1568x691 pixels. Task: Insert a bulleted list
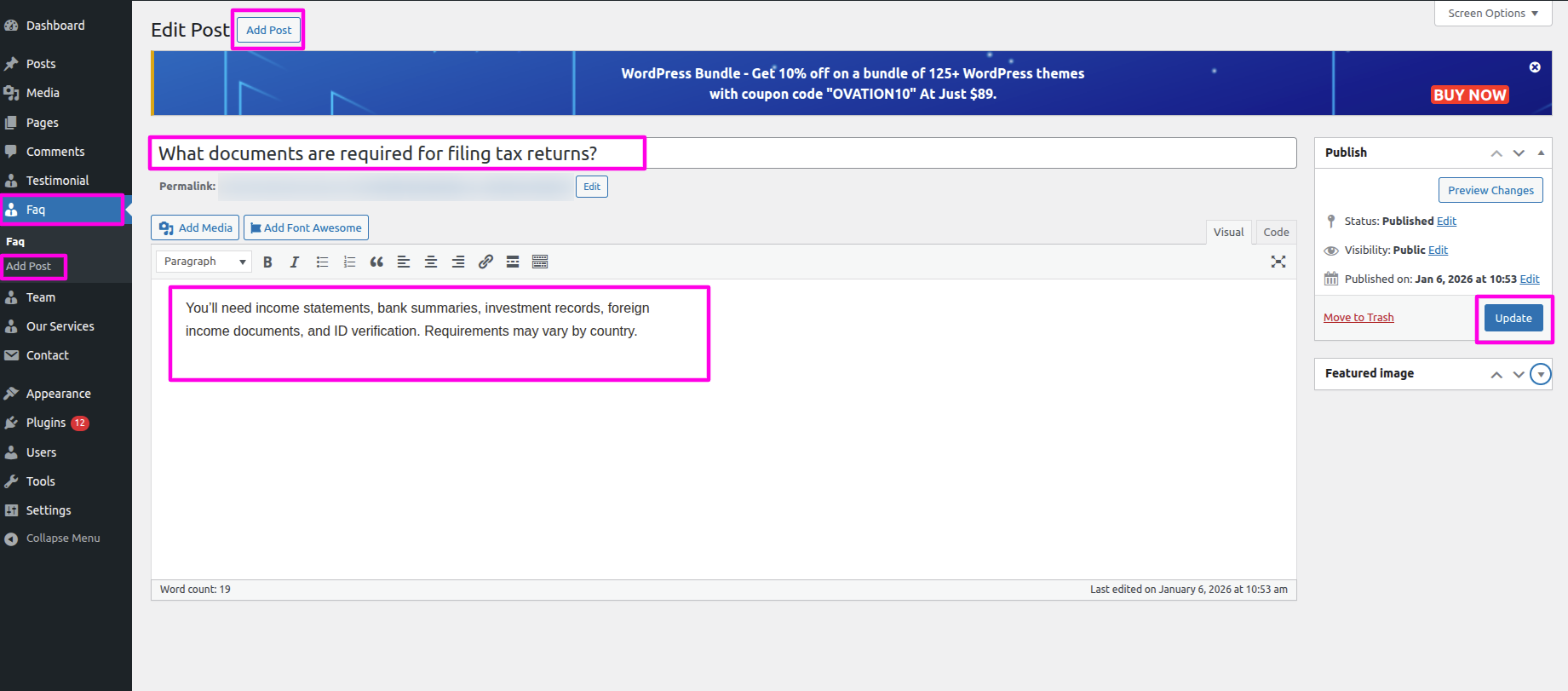(322, 262)
